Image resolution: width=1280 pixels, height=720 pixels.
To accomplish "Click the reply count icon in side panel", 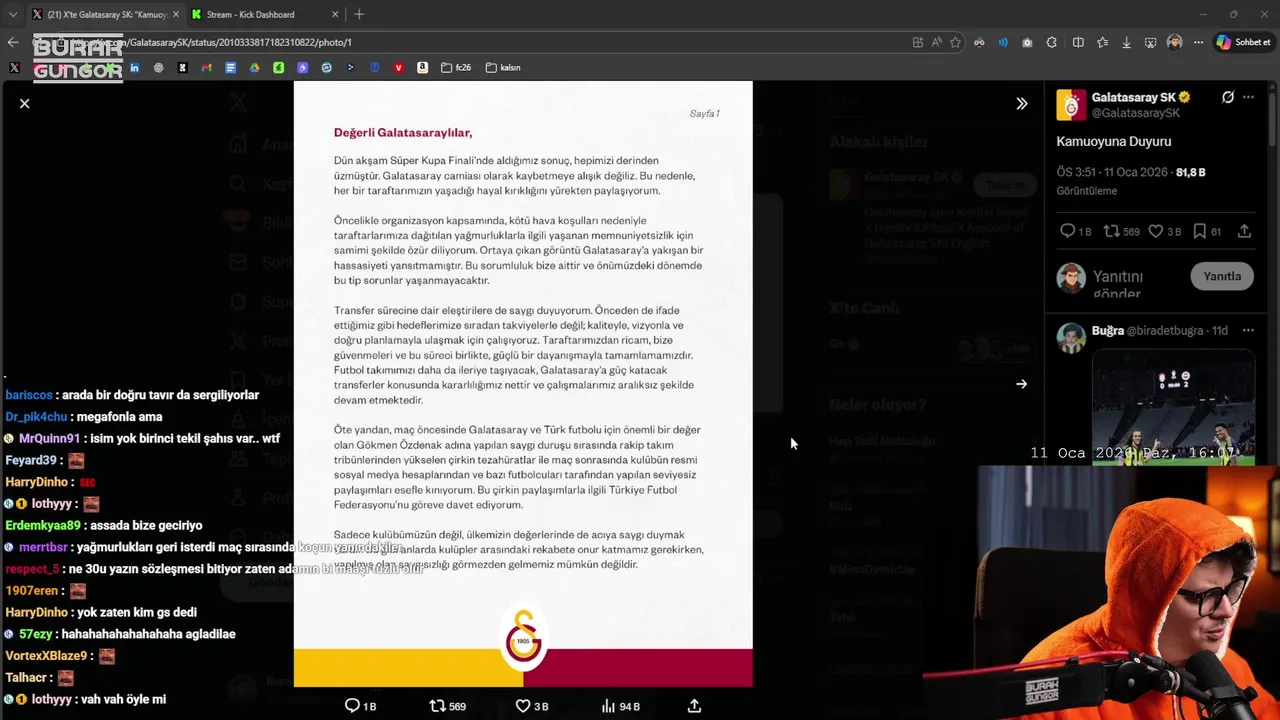I will [1067, 231].
